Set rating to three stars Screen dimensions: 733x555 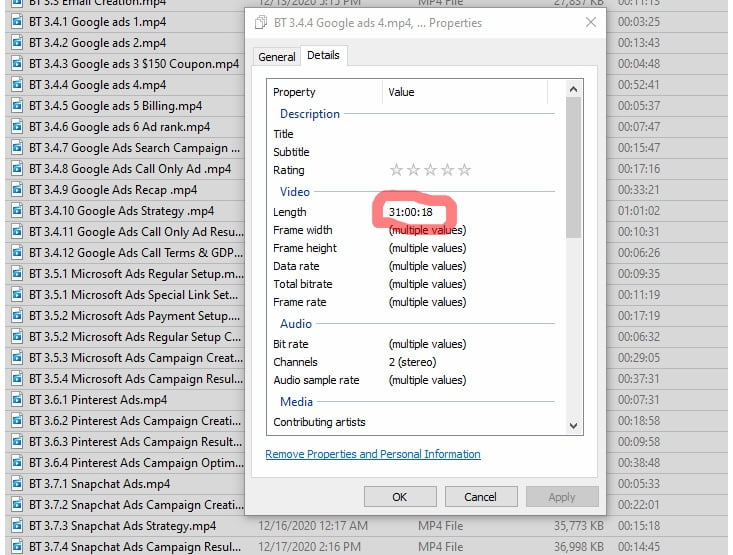coord(430,171)
